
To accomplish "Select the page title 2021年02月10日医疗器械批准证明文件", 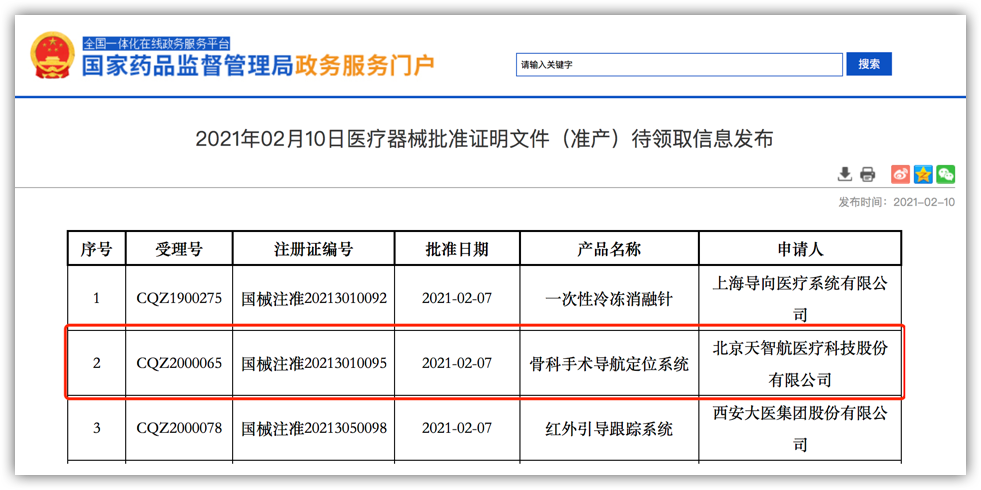I will coord(484,139).
